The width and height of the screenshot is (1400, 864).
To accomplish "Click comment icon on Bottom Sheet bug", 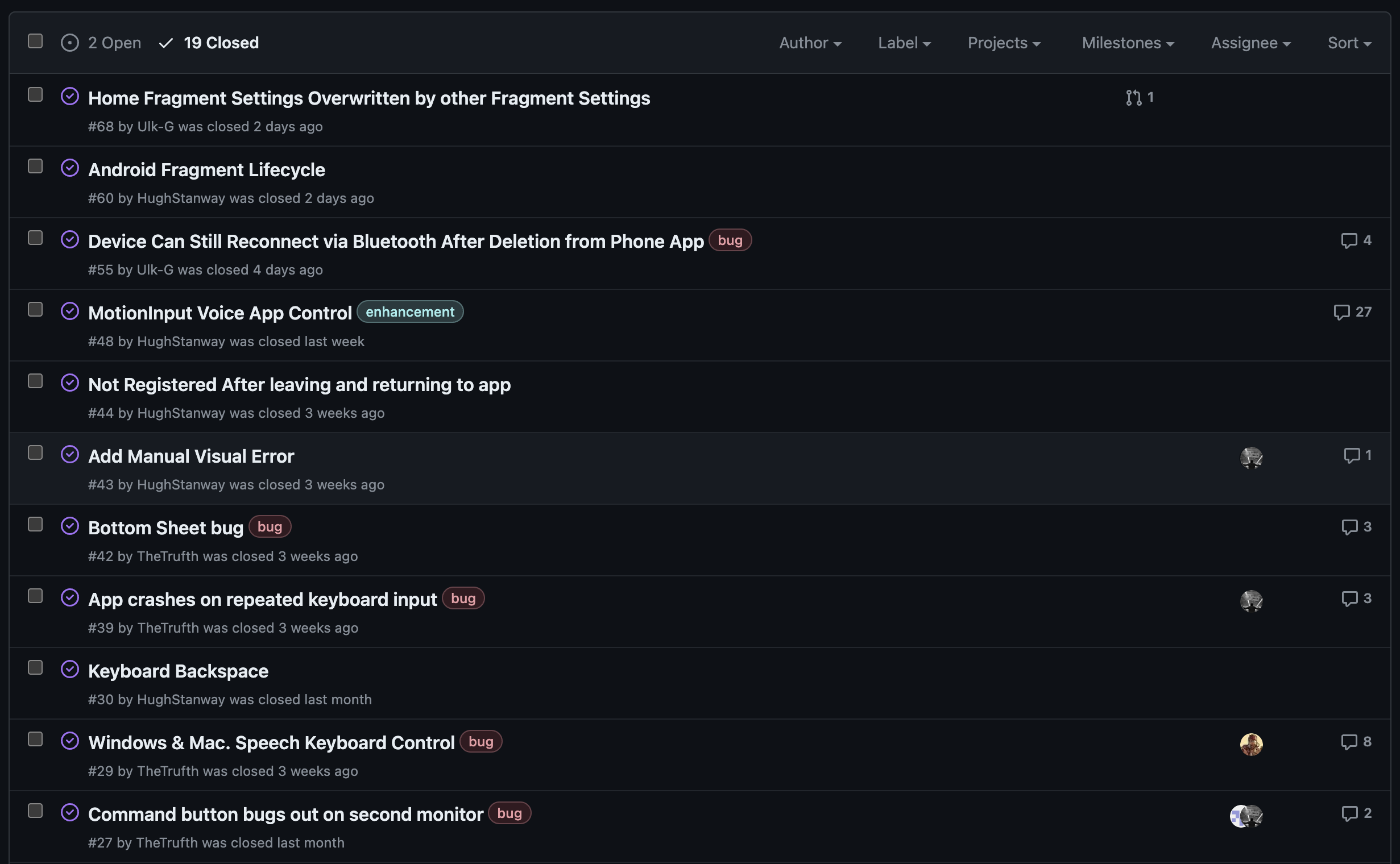I will point(1349,527).
